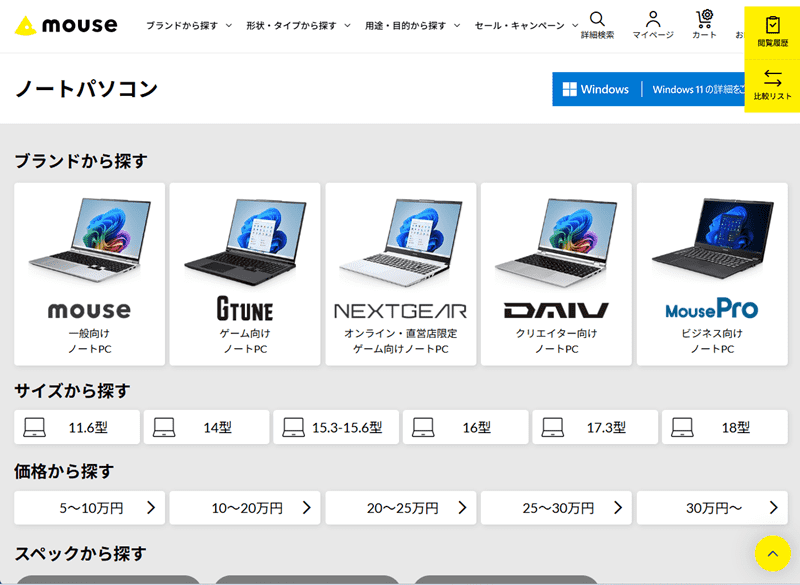
Task: Click arrow on 5〜10万円 price button
Action: pyautogui.click(x=151, y=507)
